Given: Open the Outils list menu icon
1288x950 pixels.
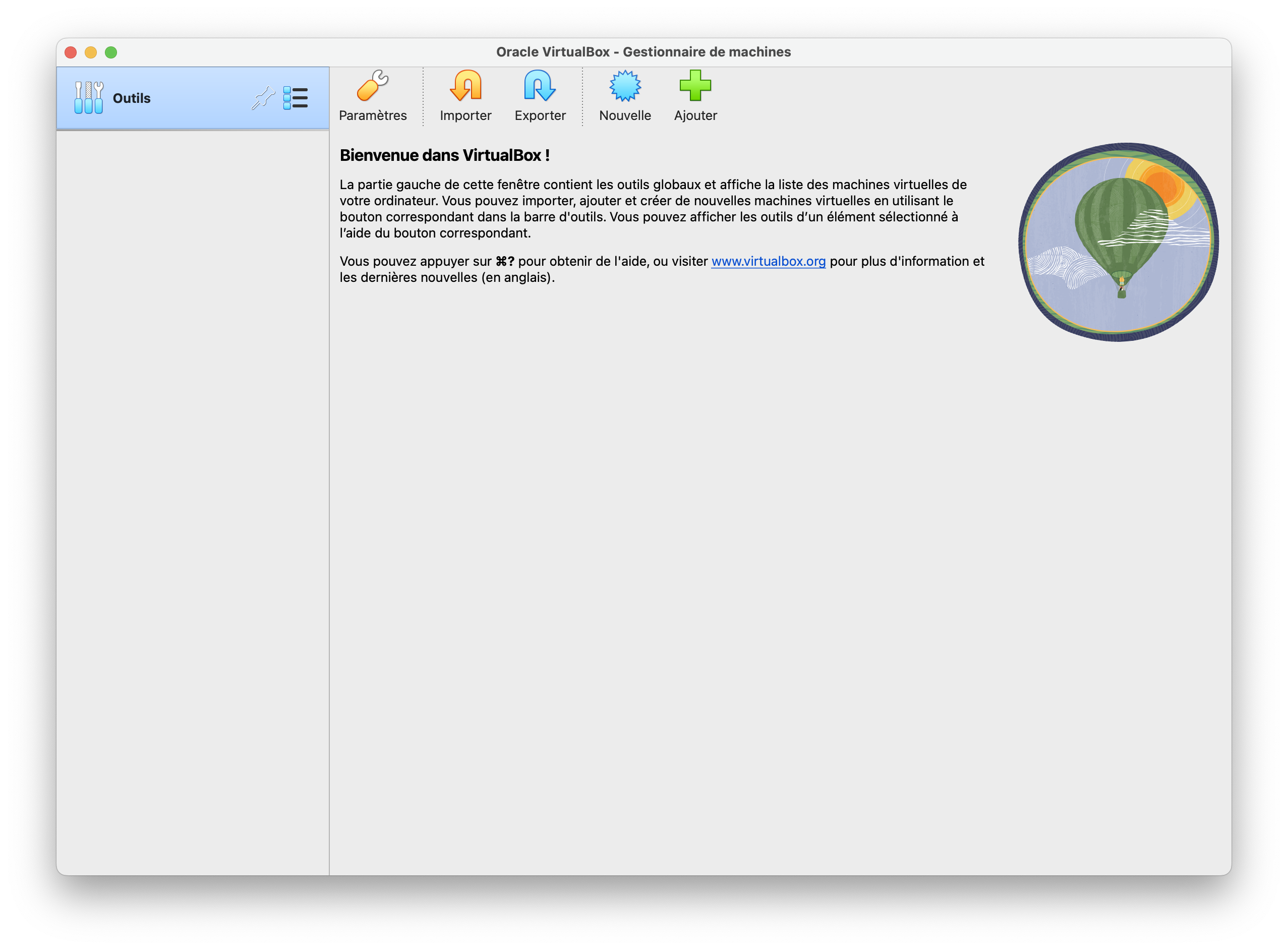Looking at the screenshot, I should (296, 98).
